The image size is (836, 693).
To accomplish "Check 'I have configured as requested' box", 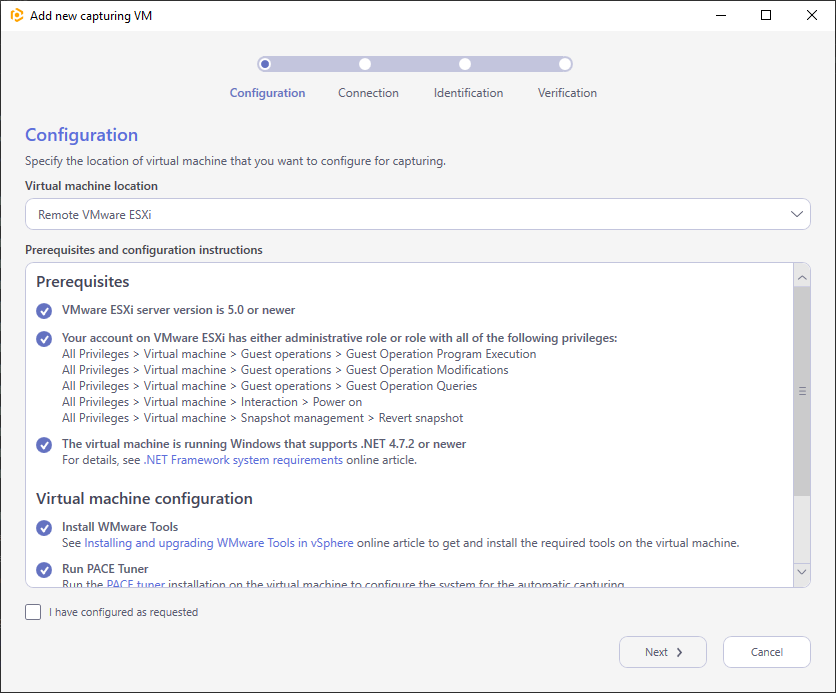I will [33, 612].
